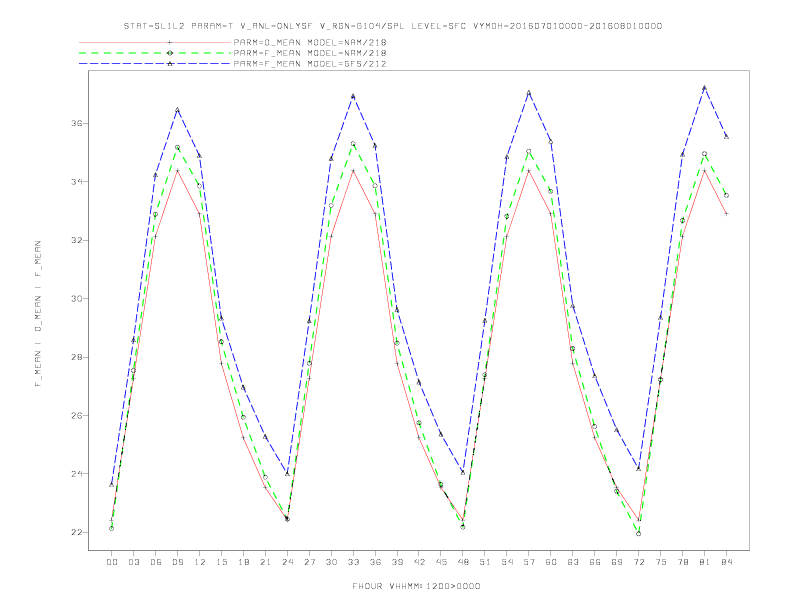Select green legend entry PARM=F_MEAN MODEL=NAM/218
Screen dimensions: 792x612
point(310,53)
